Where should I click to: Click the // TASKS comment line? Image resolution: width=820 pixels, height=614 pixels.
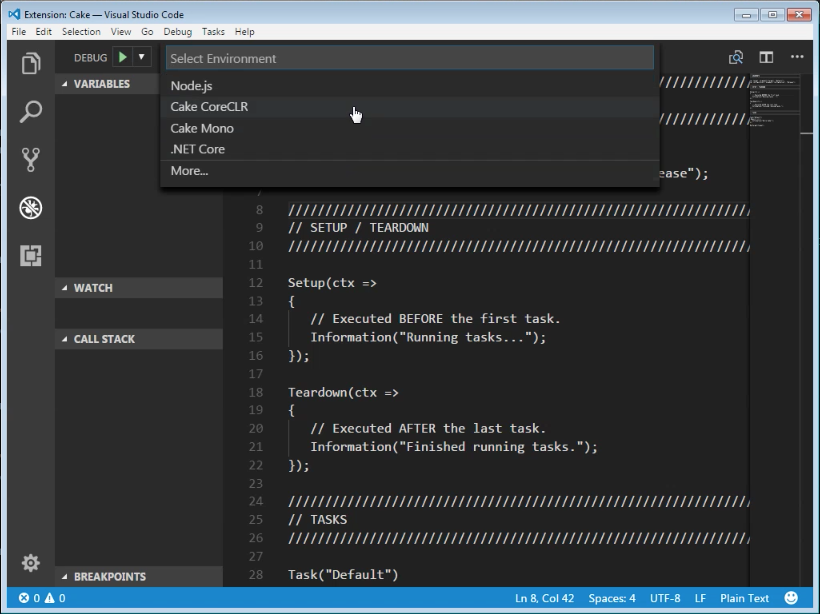[x=317, y=519]
